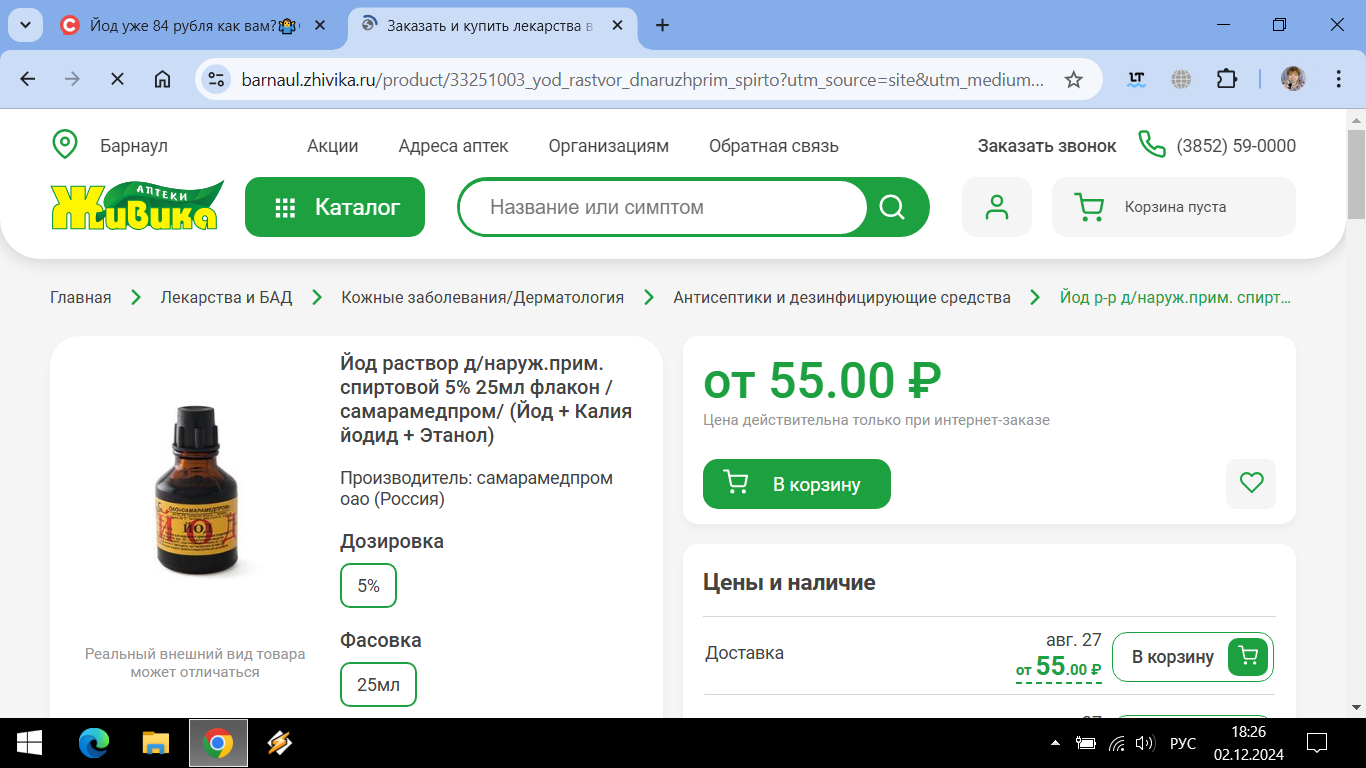The height and width of the screenshot is (768, 1366).
Task: Open the Акции menu item
Action: pyautogui.click(x=333, y=146)
